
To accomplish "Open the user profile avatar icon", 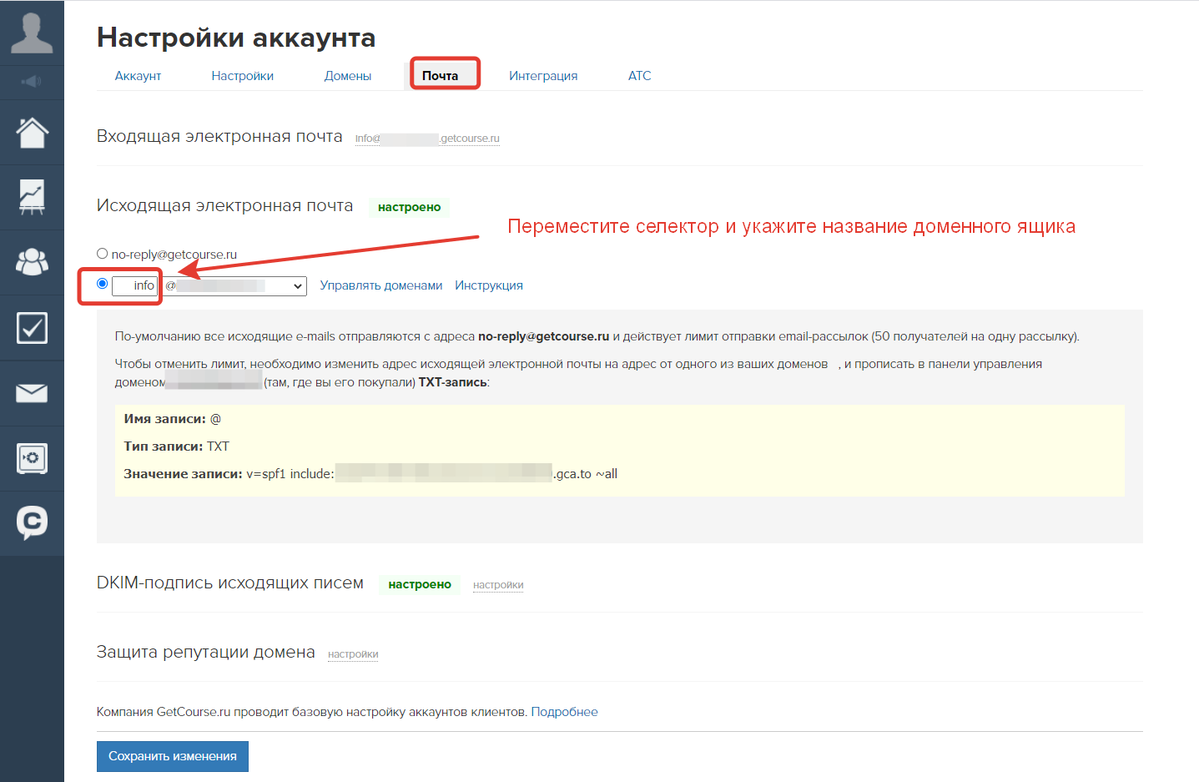I will click(31, 33).
